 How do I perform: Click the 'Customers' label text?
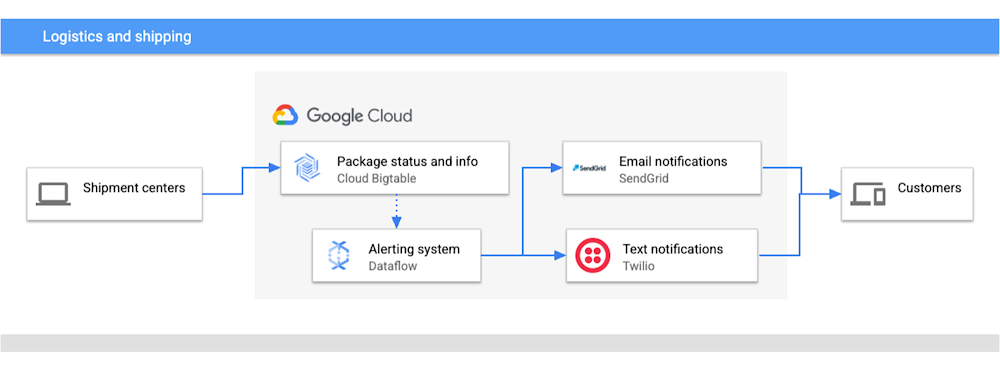tap(929, 188)
